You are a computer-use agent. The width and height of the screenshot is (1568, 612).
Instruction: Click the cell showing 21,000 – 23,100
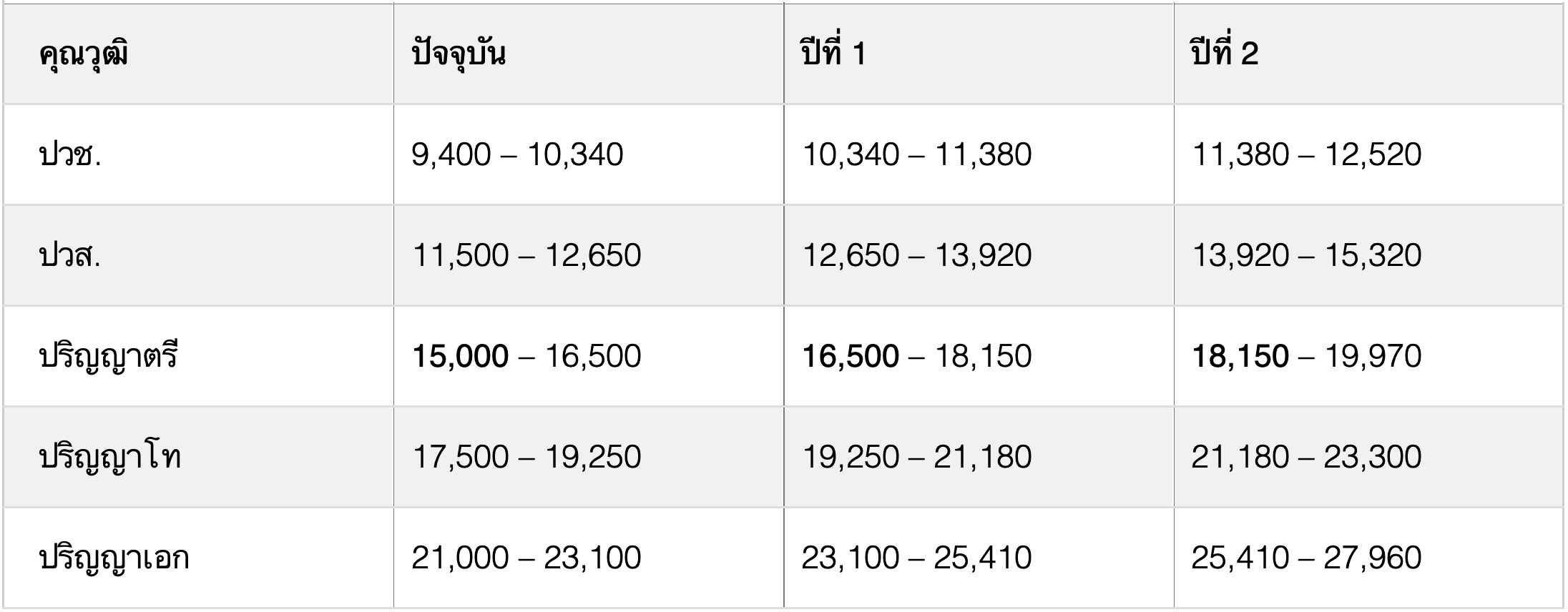click(x=526, y=558)
